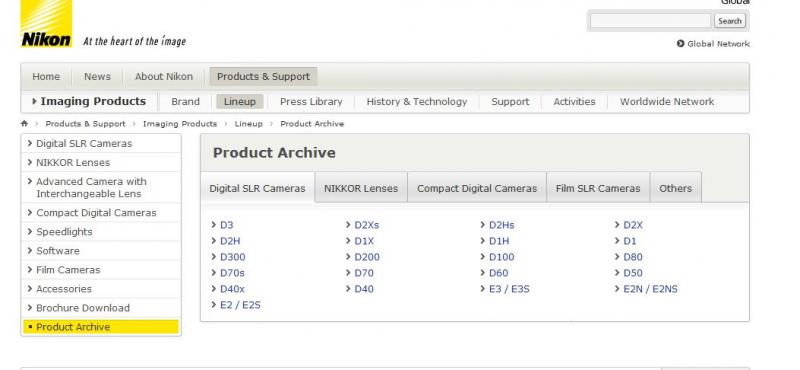Open the D80 product link
800x370 pixels.
coord(633,257)
